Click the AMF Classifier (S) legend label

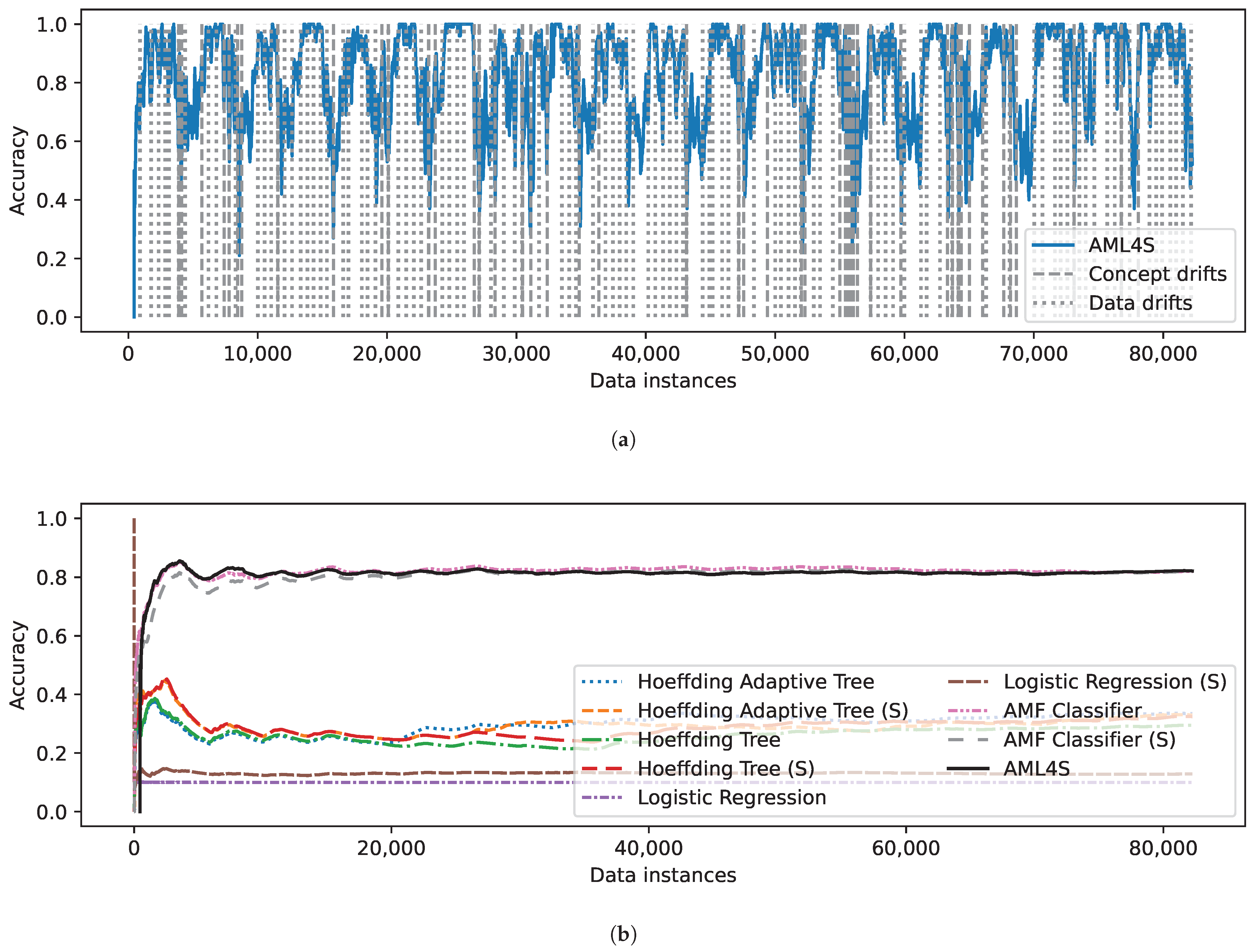pos(1089,739)
